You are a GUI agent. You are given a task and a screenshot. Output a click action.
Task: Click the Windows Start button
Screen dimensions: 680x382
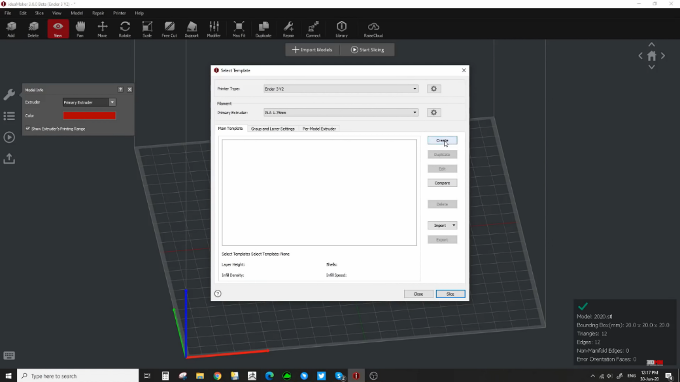click(8, 376)
